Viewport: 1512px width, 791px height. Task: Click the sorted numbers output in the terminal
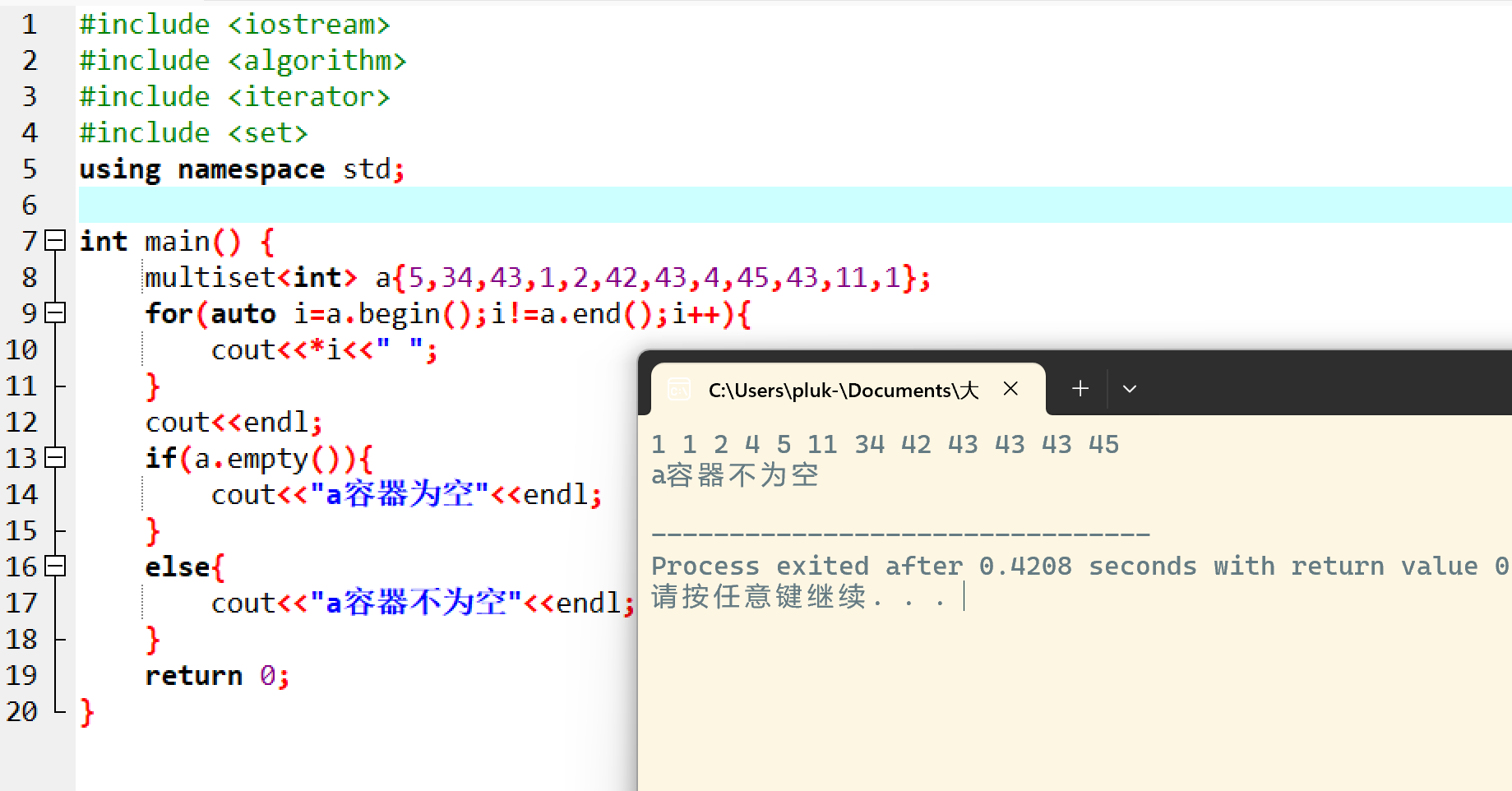(880, 444)
